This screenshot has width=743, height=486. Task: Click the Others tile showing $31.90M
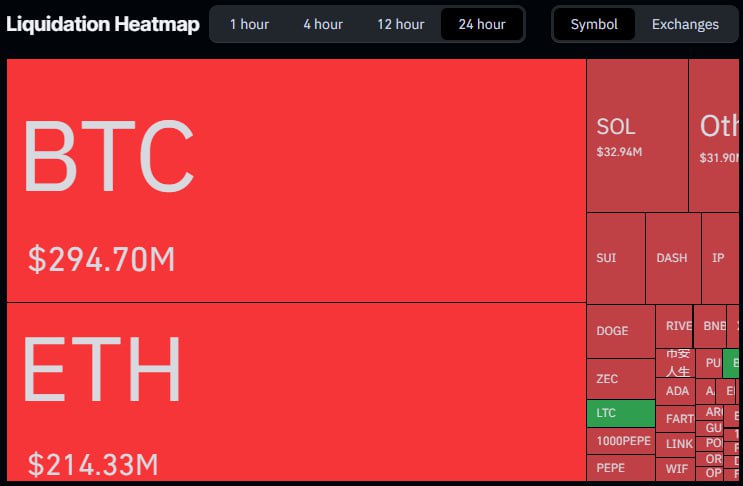(716, 135)
